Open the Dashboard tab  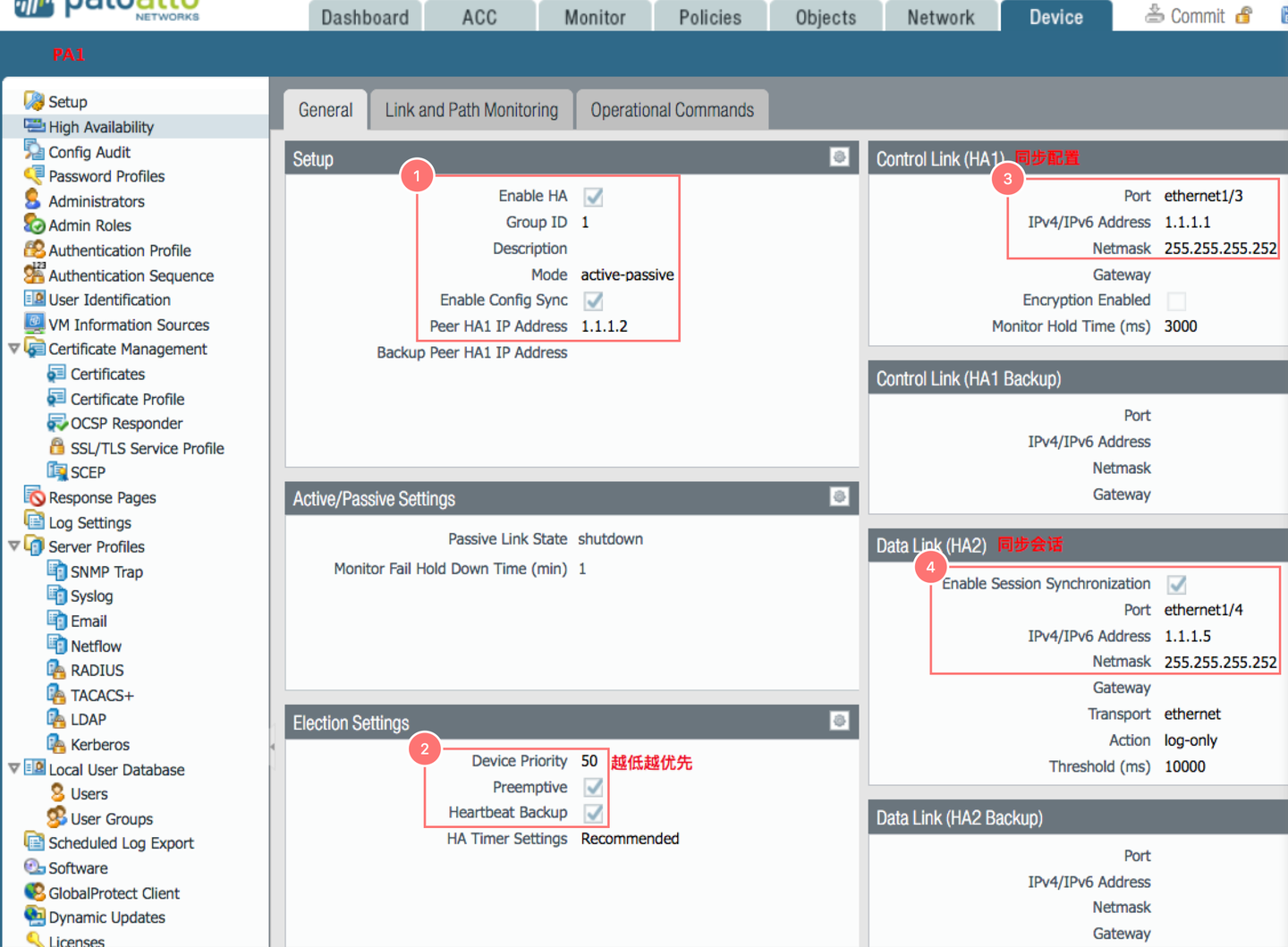click(365, 17)
